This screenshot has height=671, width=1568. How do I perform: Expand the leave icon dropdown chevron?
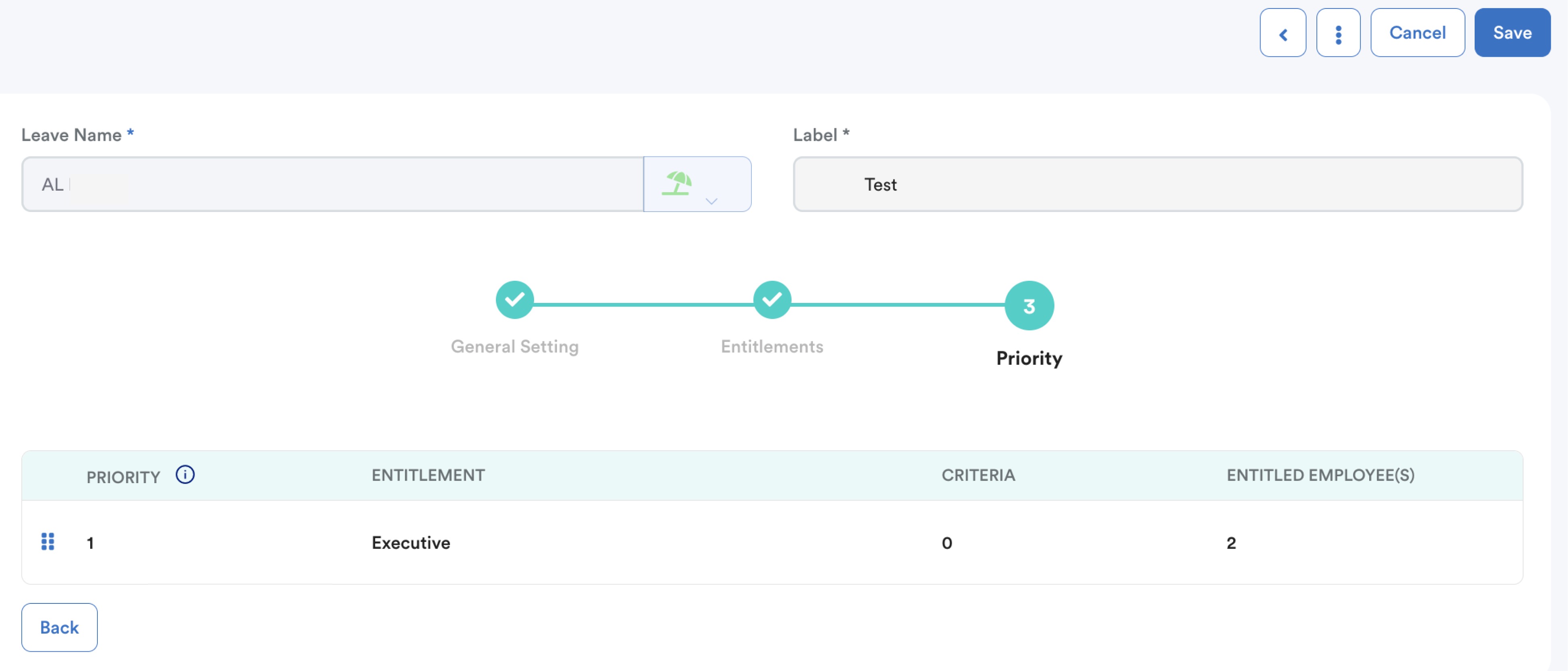711,201
